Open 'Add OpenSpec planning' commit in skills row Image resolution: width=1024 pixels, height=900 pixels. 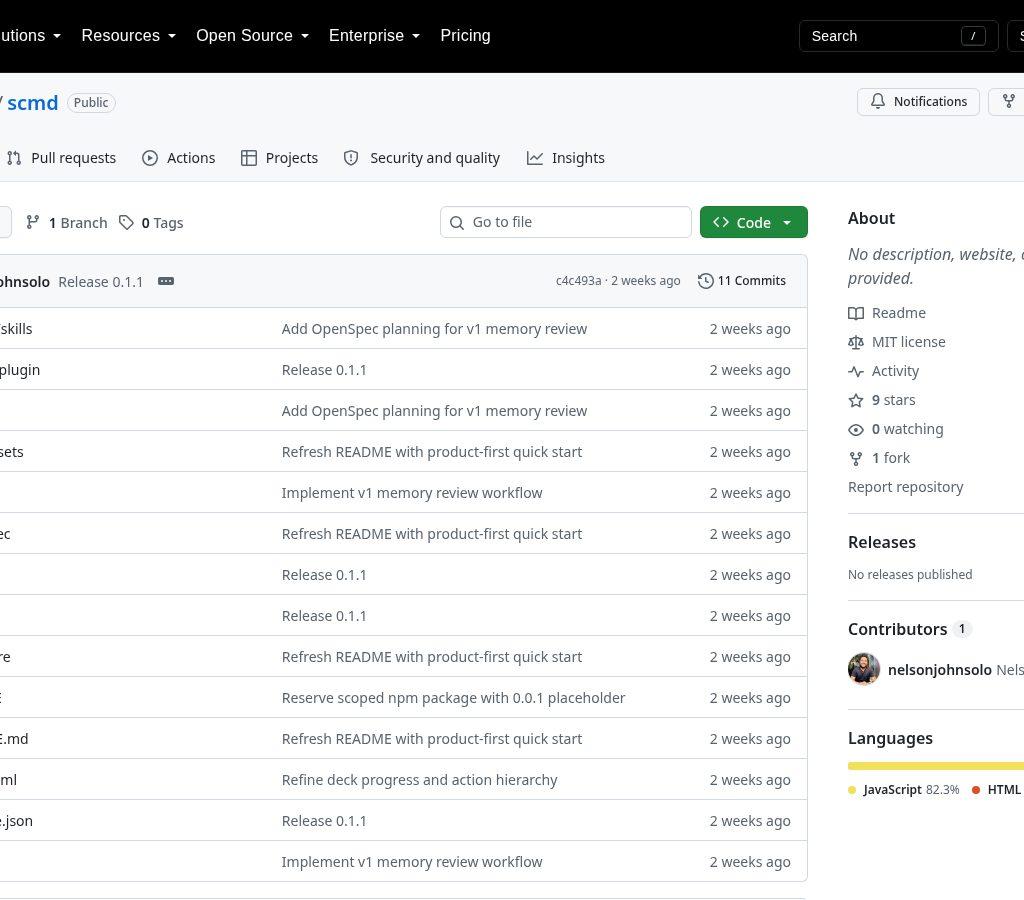[434, 329]
